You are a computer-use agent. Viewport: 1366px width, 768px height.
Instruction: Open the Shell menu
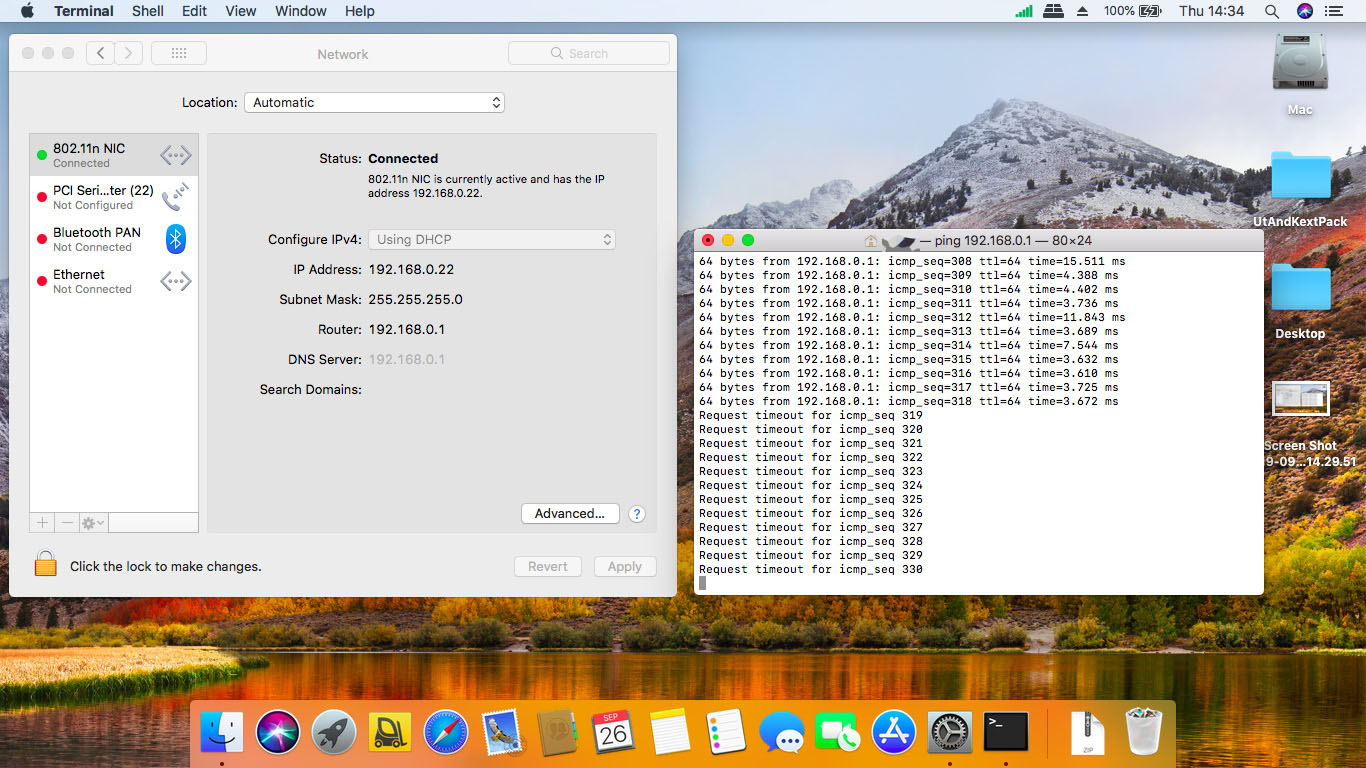[x=148, y=11]
